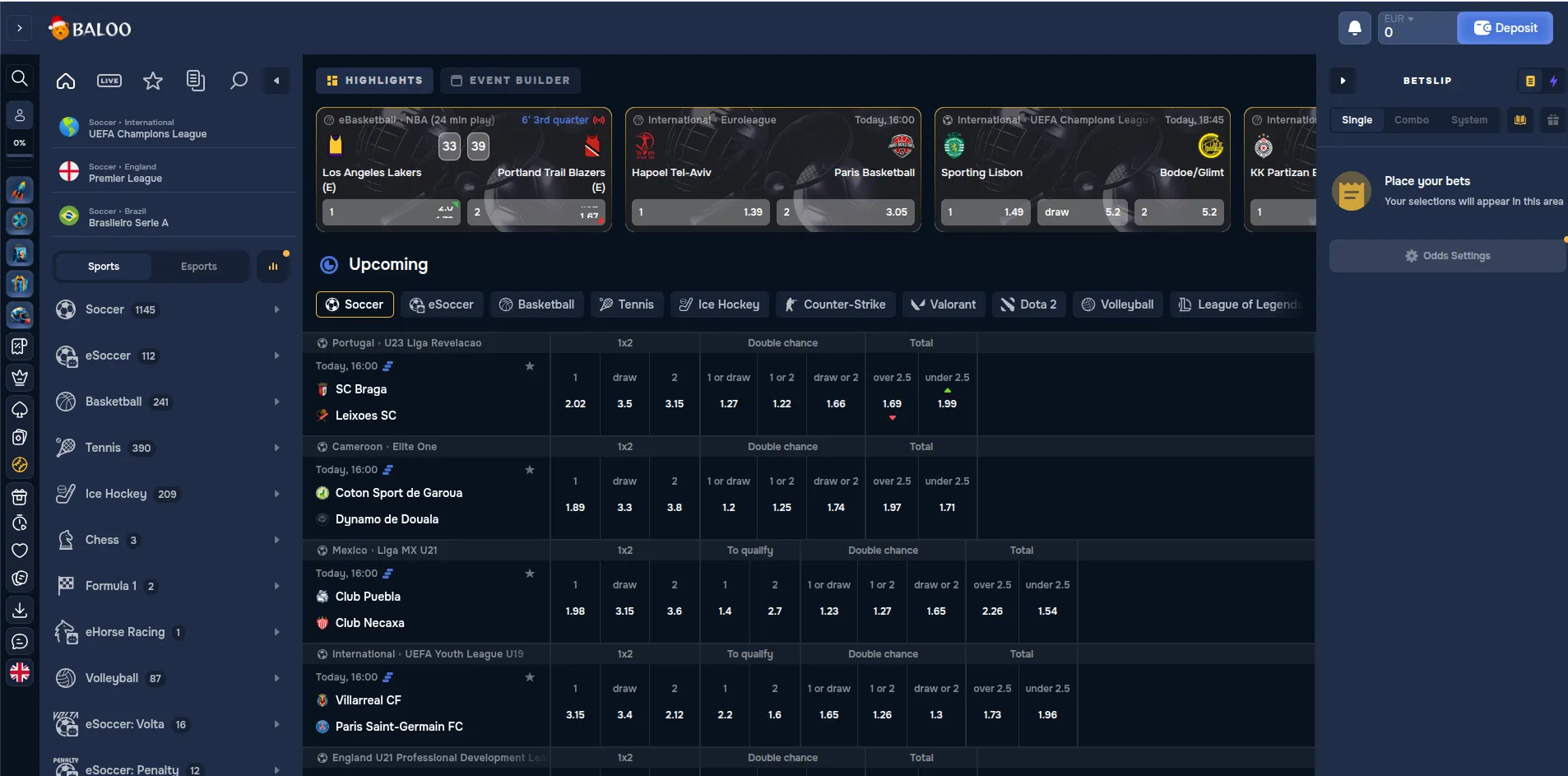
Task: Select the Combo betslip tab
Action: click(x=1411, y=120)
